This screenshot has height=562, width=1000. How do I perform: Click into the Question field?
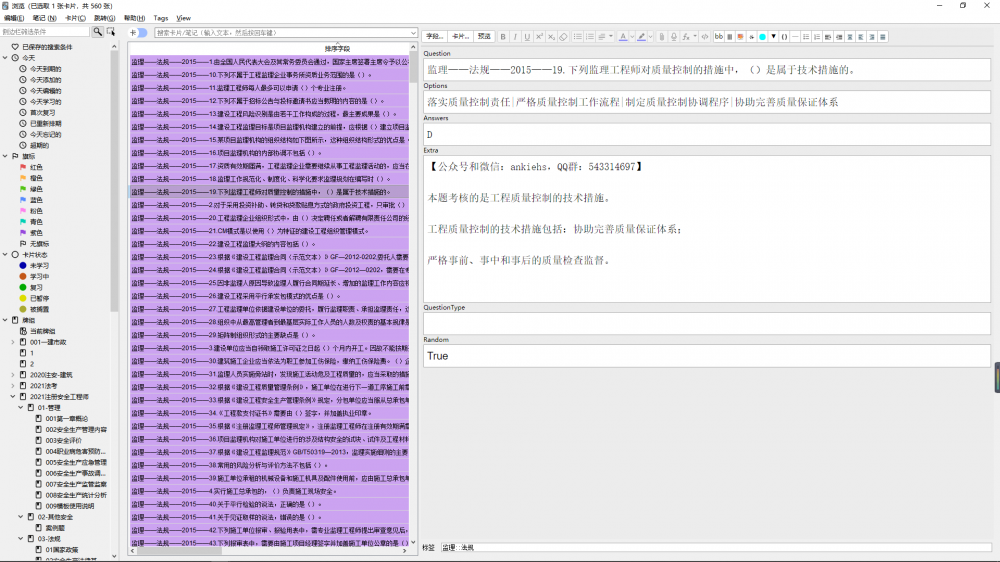(707, 70)
